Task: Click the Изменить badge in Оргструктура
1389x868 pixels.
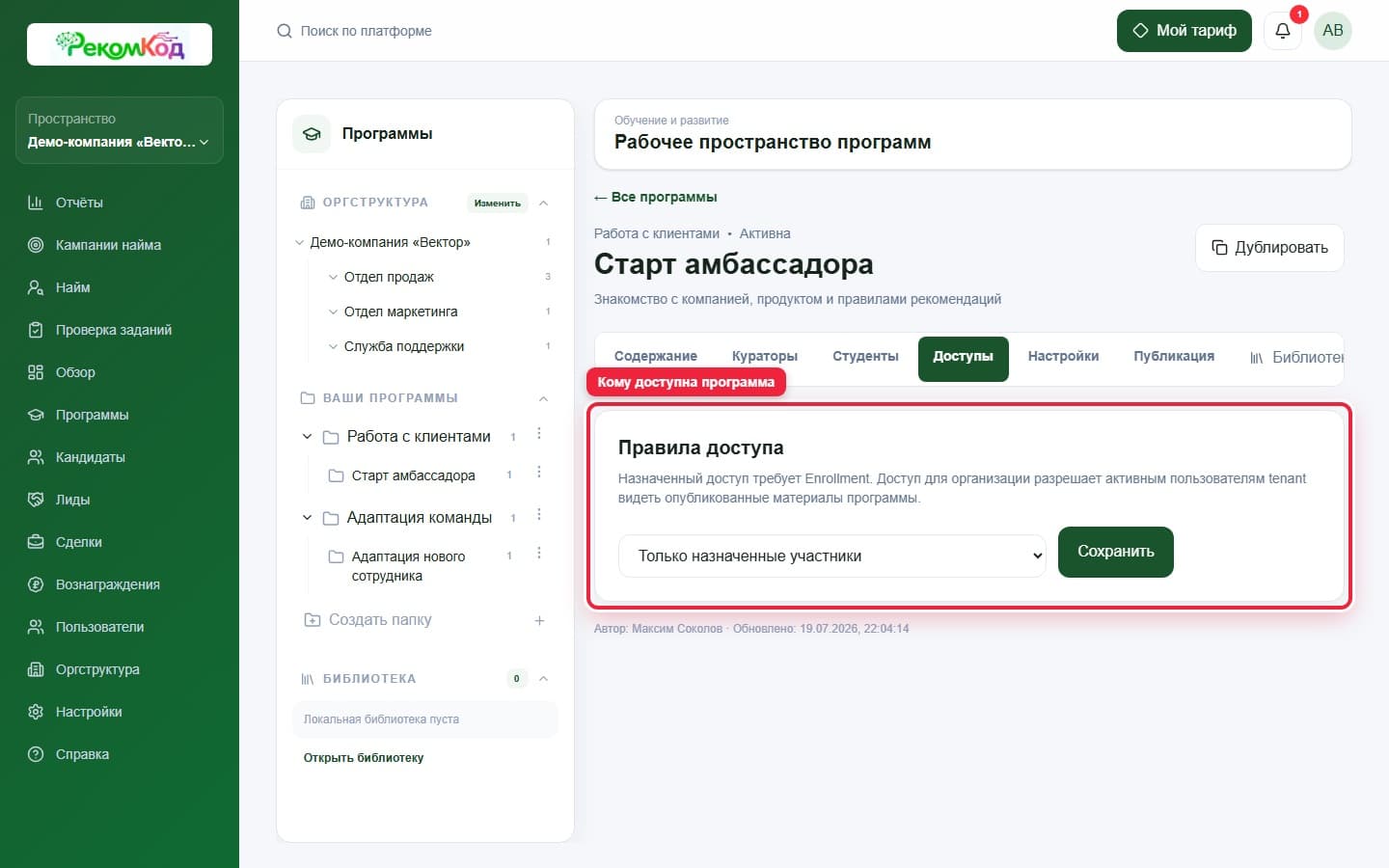Action: pos(498,203)
